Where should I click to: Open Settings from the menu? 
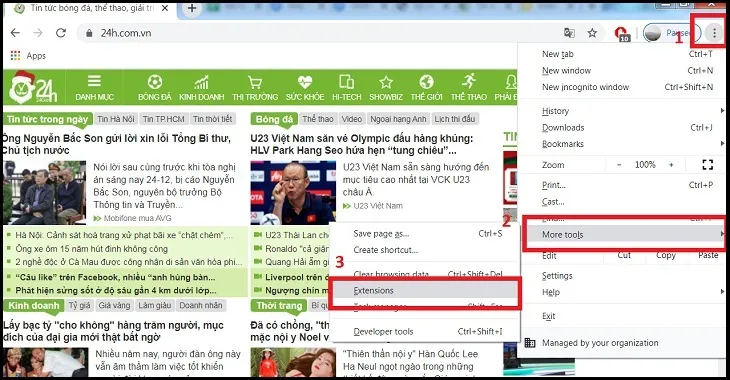(622, 276)
